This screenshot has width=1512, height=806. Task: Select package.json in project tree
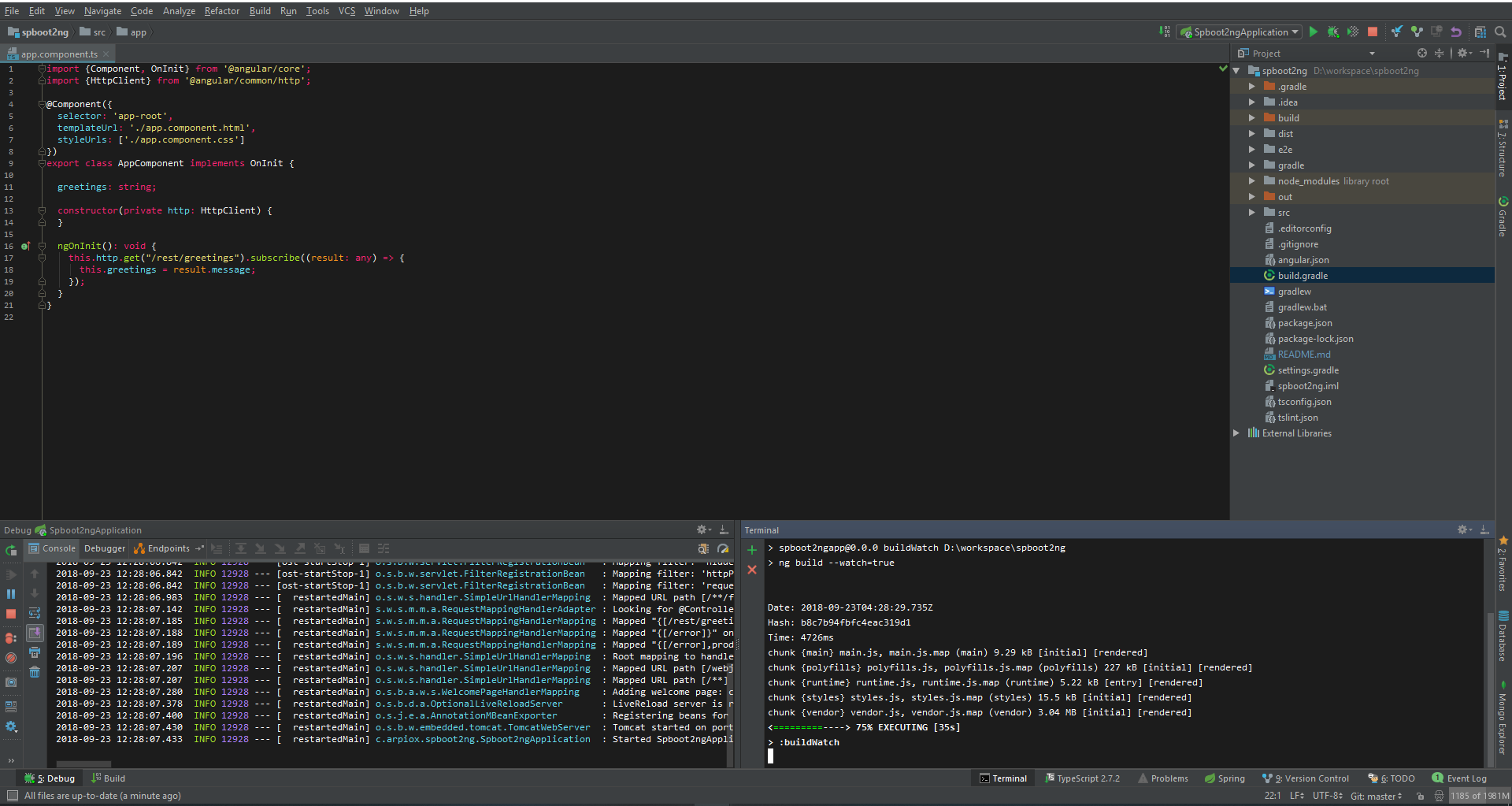(x=1304, y=323)
